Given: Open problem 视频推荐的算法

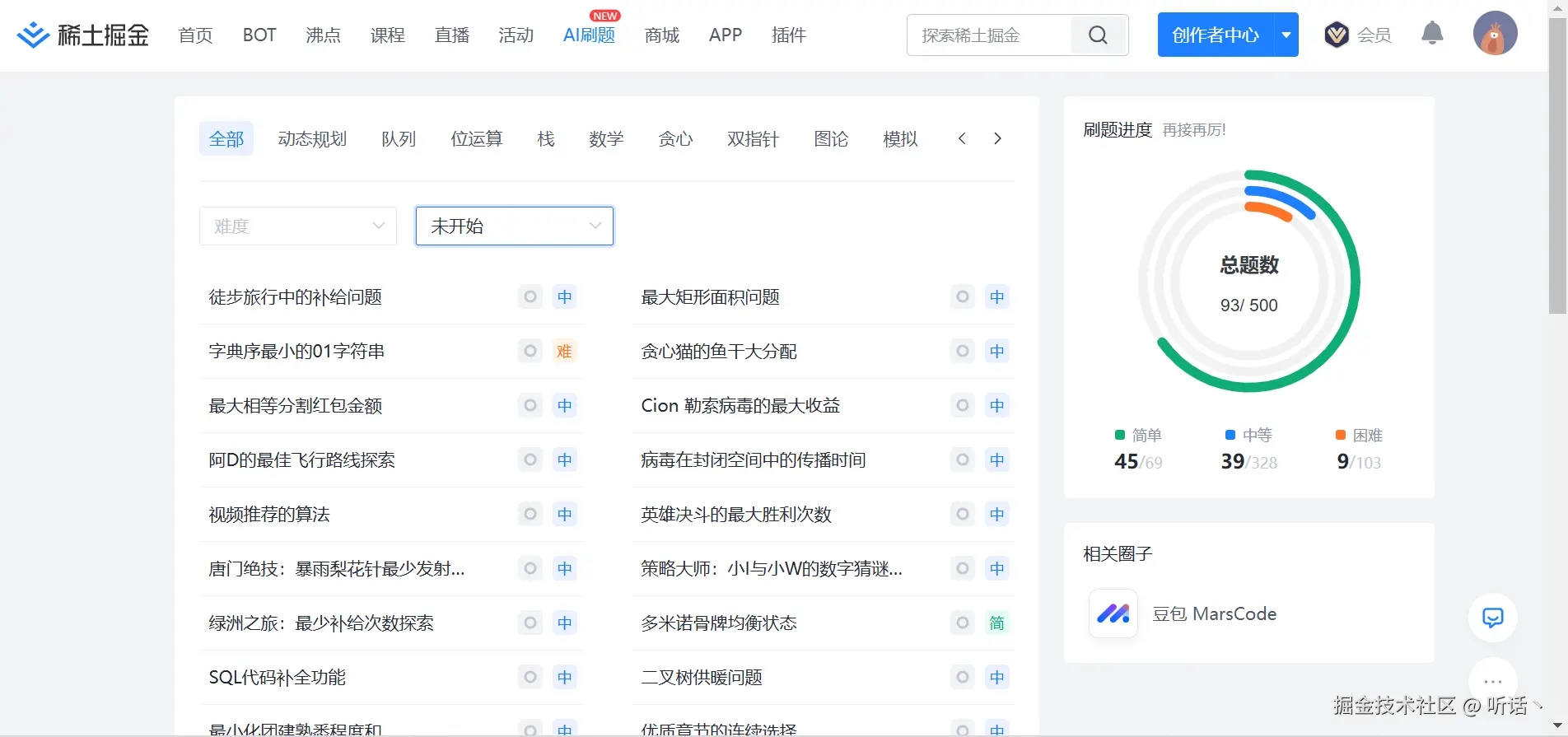Looking at the screenshot, I should point(269,514).
